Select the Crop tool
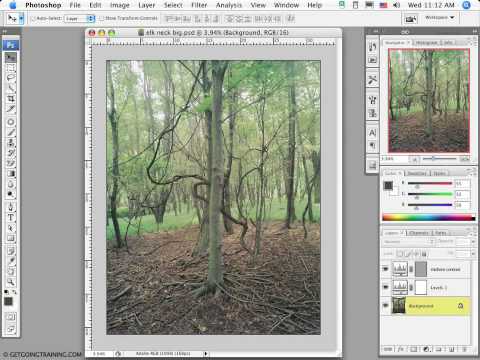This screenshot has width=480, height=360. [11, 99]
